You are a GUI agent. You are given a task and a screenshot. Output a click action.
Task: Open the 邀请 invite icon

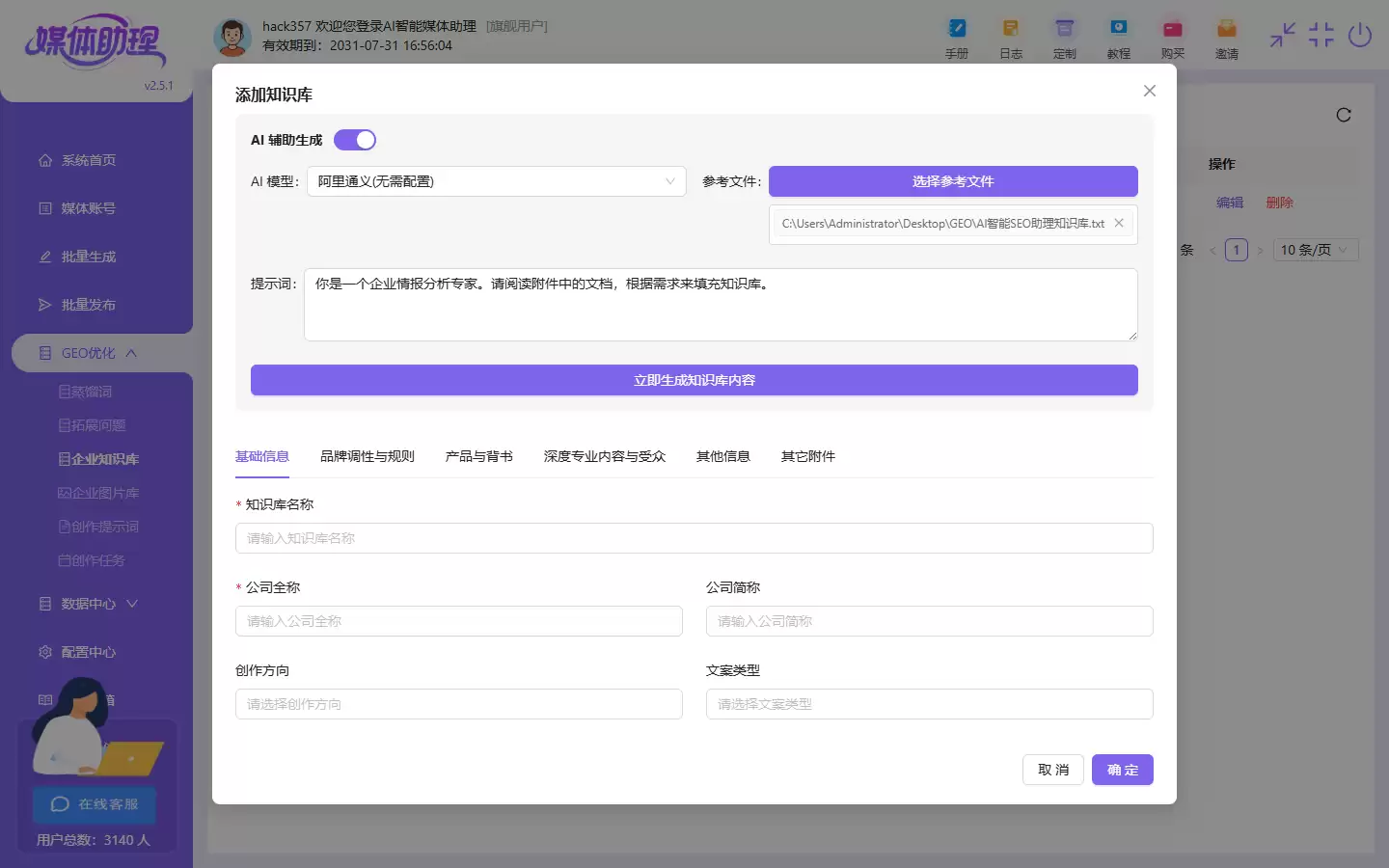(x=1227, y=38)
